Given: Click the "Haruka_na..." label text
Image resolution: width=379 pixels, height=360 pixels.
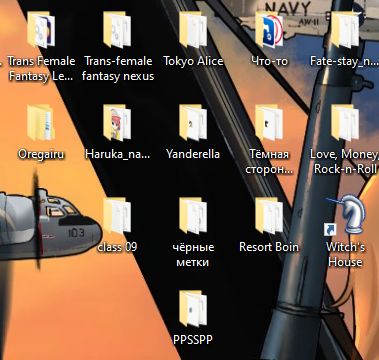Looking at the screenshot, I should [117, 154].
